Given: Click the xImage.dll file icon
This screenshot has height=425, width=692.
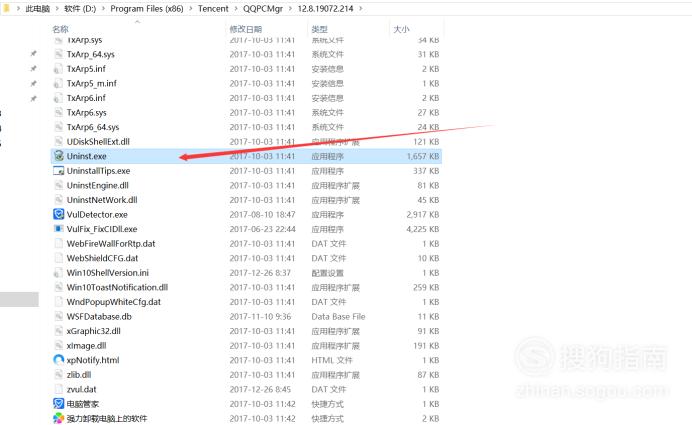Looking at the screenshot, I should pos(58,346).
